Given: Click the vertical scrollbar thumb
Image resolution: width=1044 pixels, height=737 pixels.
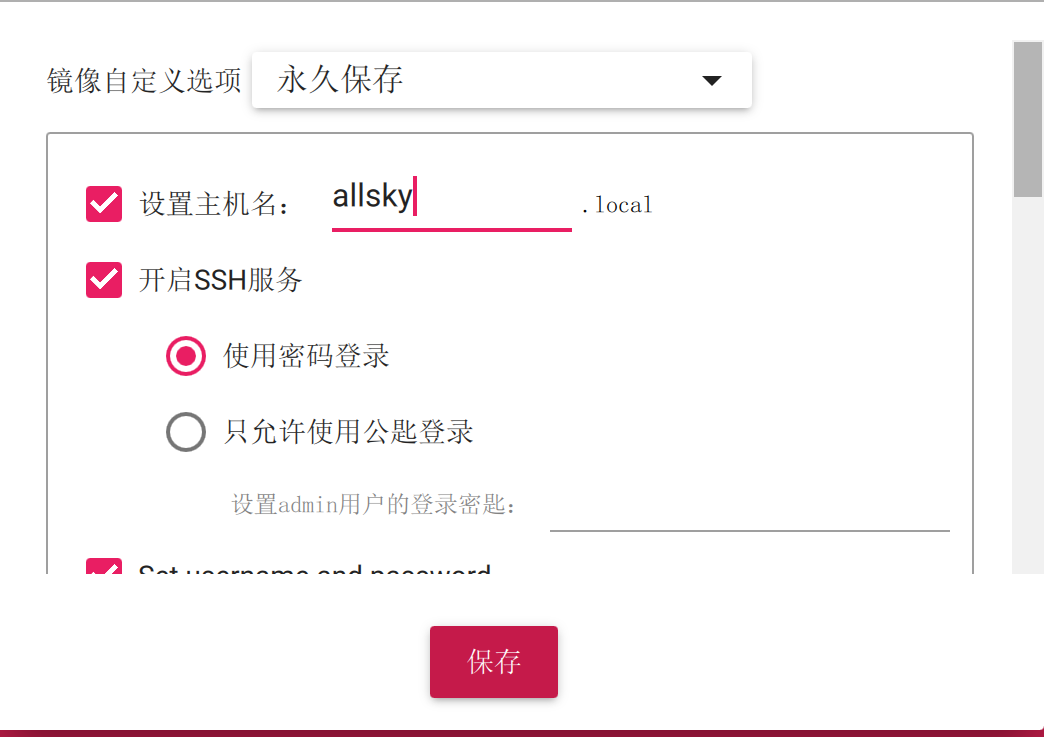Looking at the screenshot, I should point(1028,120).
